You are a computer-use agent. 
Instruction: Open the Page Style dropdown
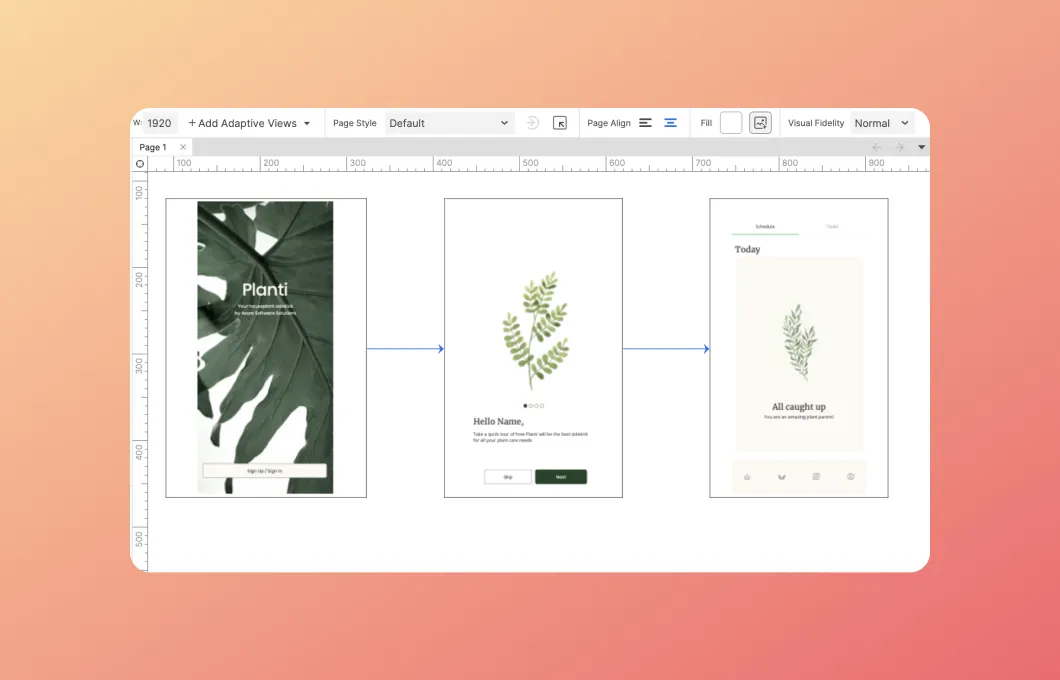449,123
